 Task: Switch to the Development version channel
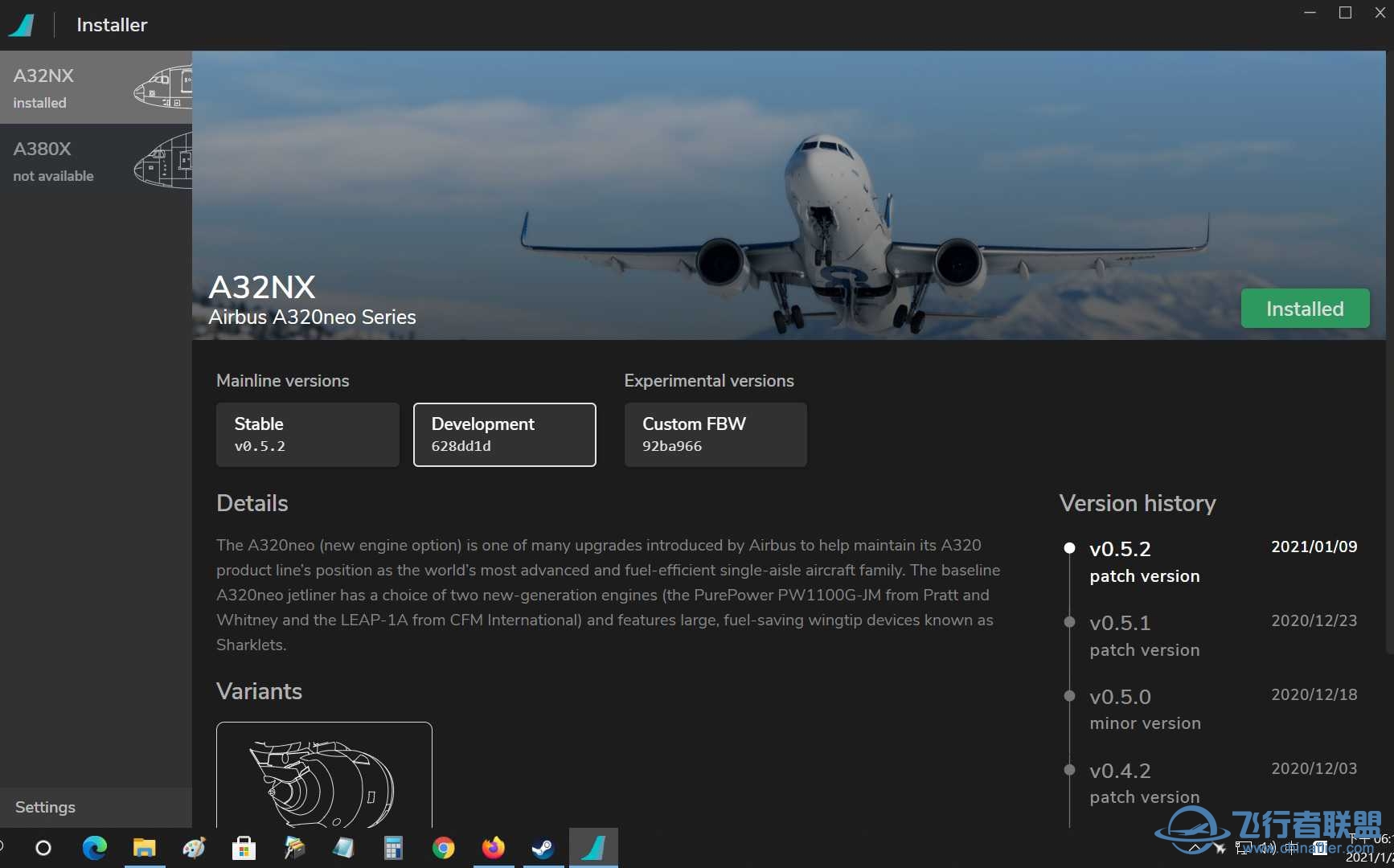coord(504,434)
